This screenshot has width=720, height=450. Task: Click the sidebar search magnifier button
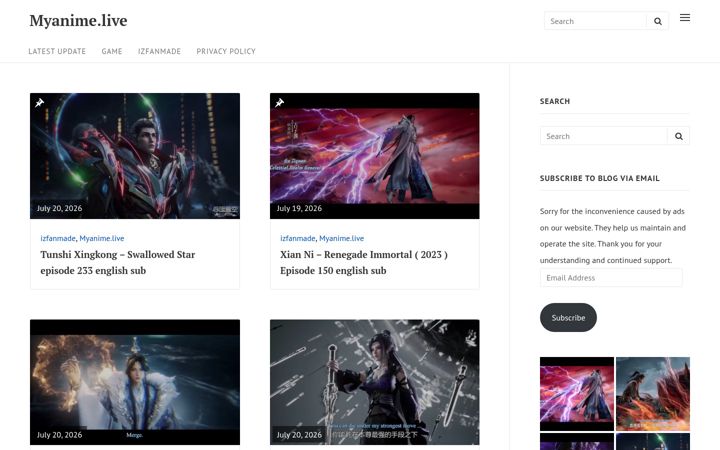point(678,136)
